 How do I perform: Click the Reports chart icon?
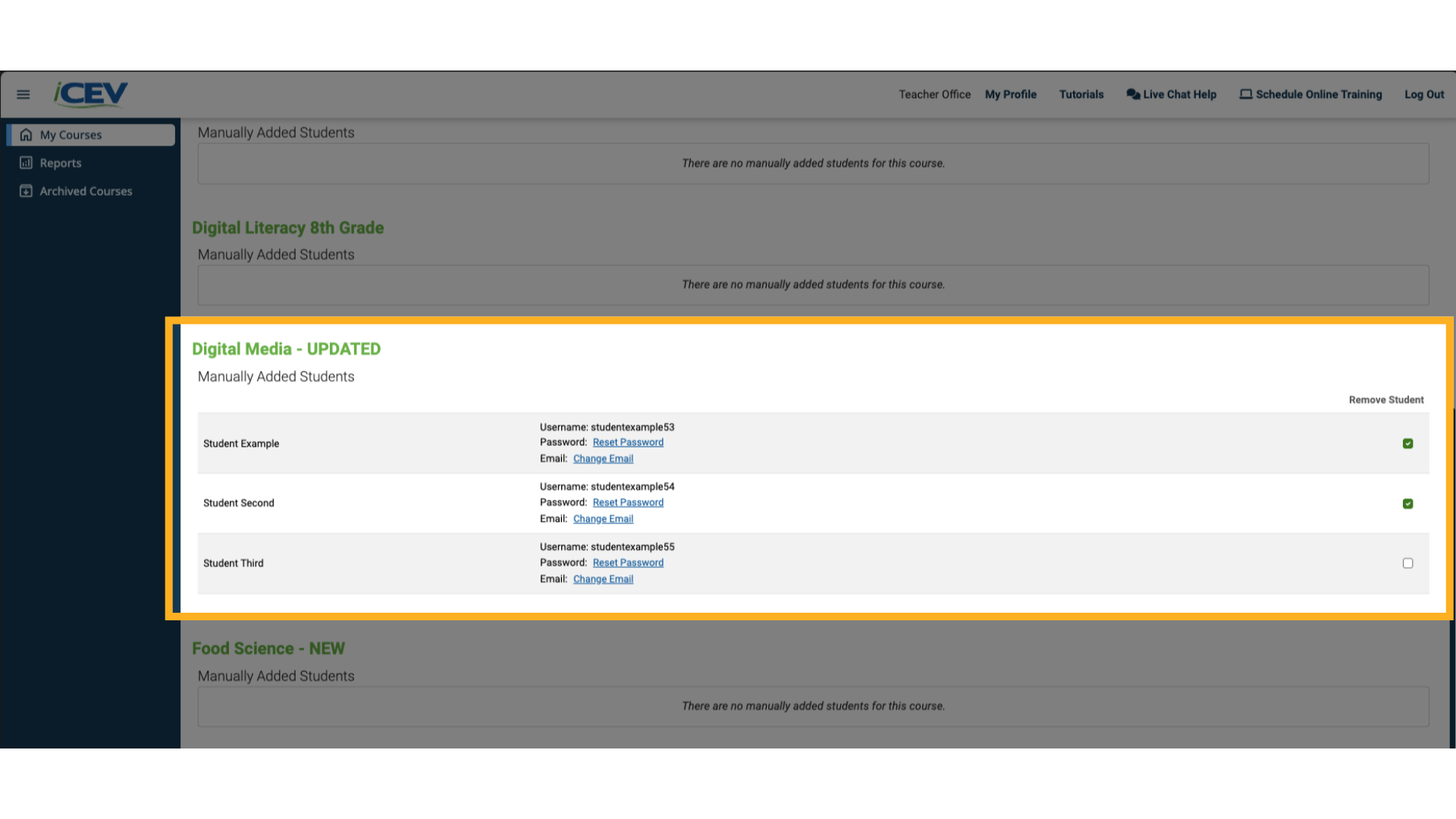tap(27, 163)
